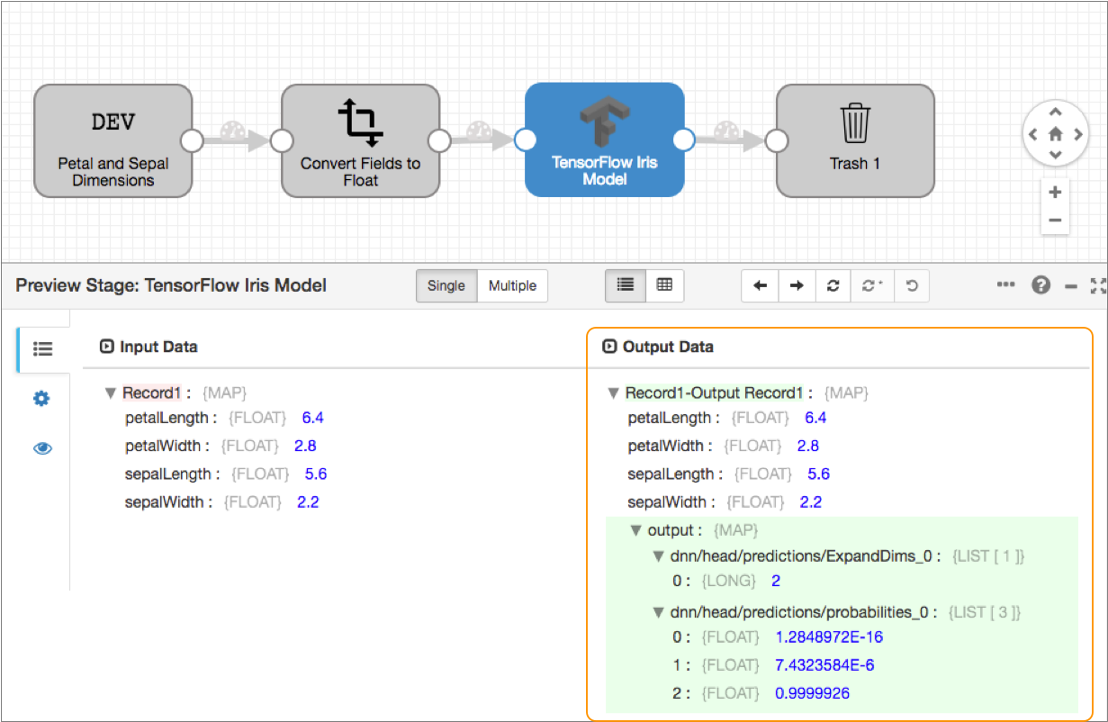
Task: Open the help question mark icon
Action: tap(1041, 285)
